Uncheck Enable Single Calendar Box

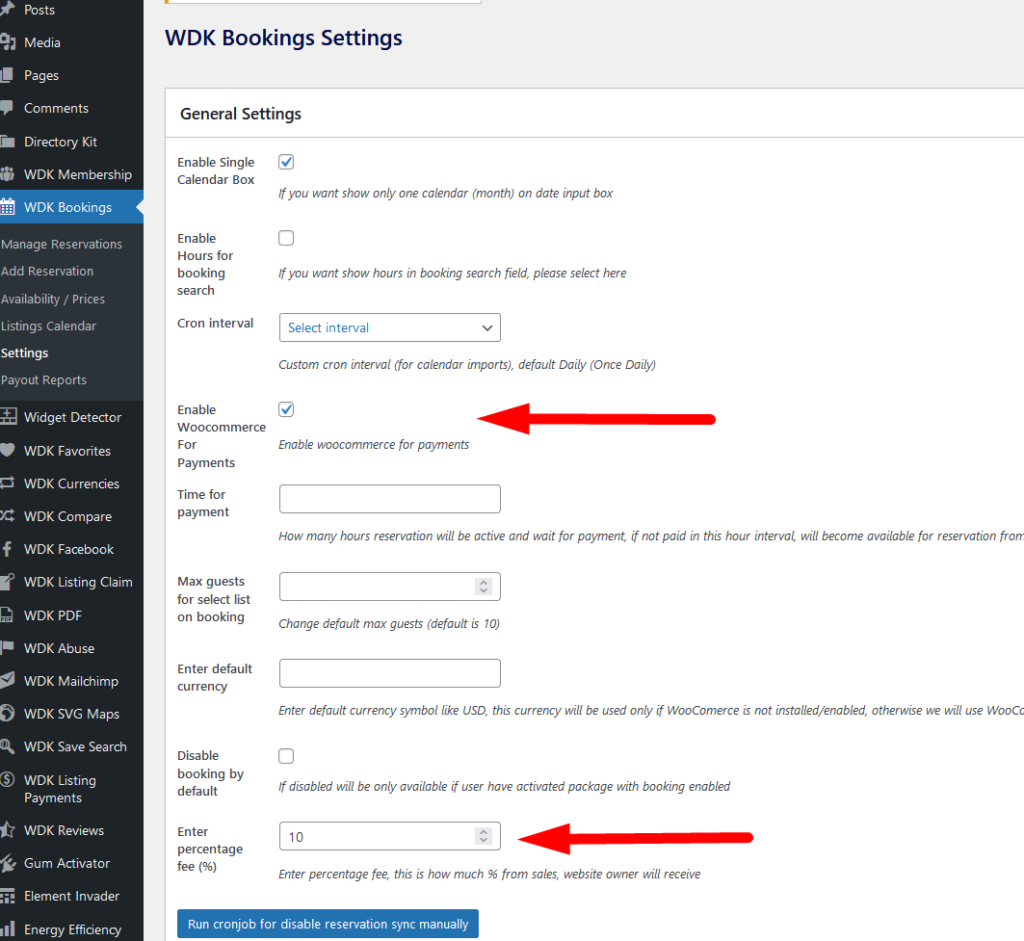(x=286, y=162)
